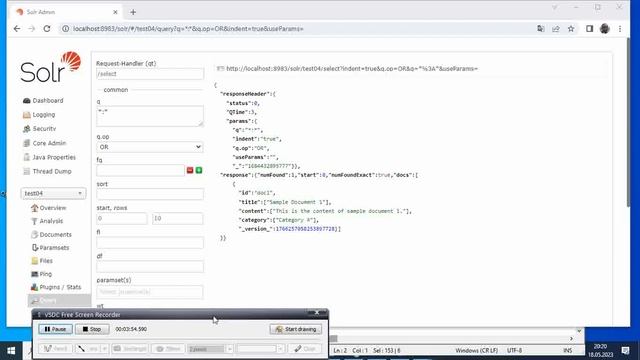Click the start value field
The height and width of the screenshot is (360, 640).
pyautogui.click(x=122, y=218)
